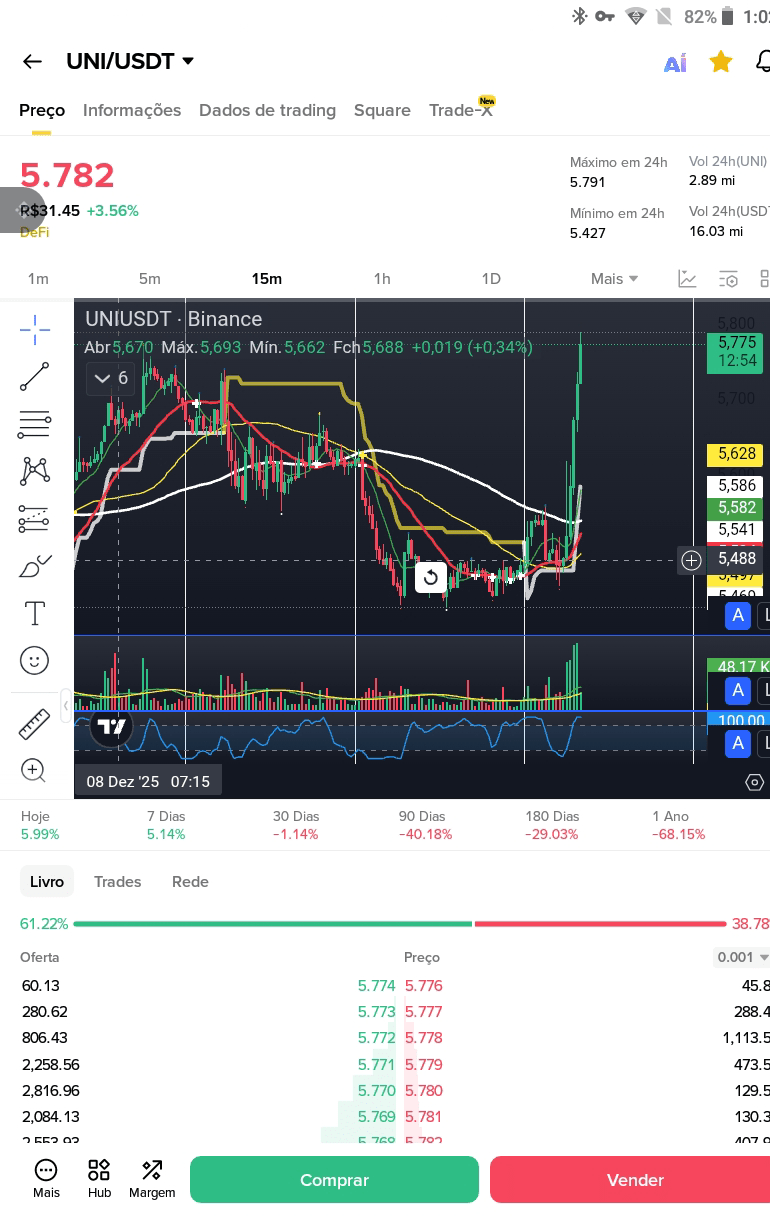The width and height of the screenshot is (770, 1231).
Task: Select the zoom in tool
Action: click(34, 769)
